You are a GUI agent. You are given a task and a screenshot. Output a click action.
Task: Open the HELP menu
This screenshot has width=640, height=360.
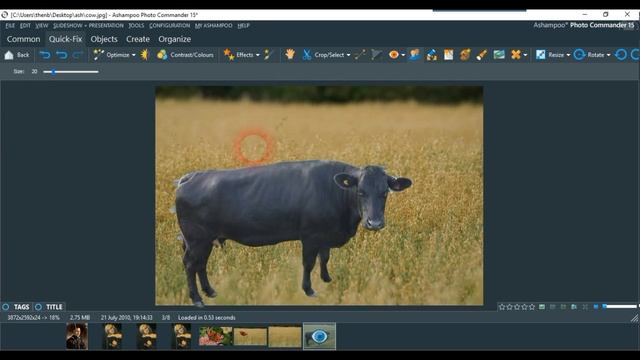coord(243,25)
